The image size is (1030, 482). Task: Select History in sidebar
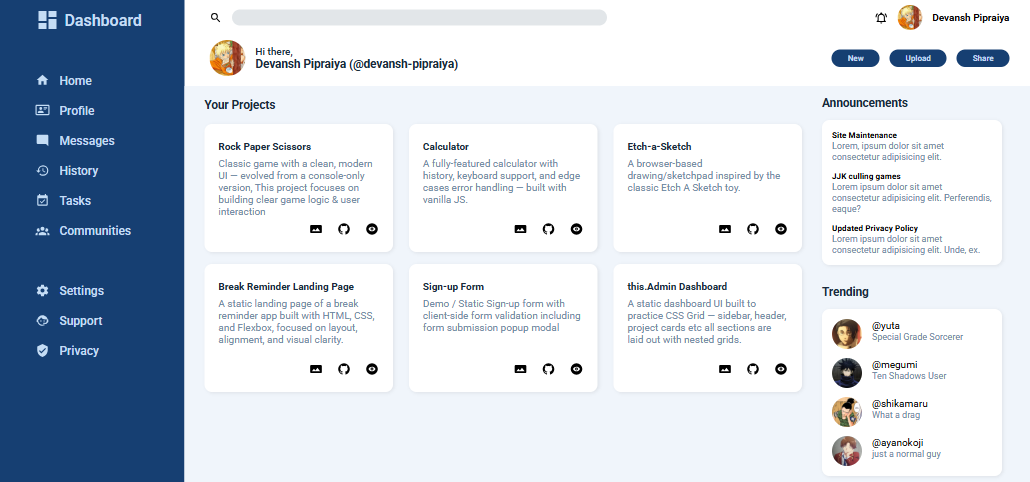(x=79, y=171)
